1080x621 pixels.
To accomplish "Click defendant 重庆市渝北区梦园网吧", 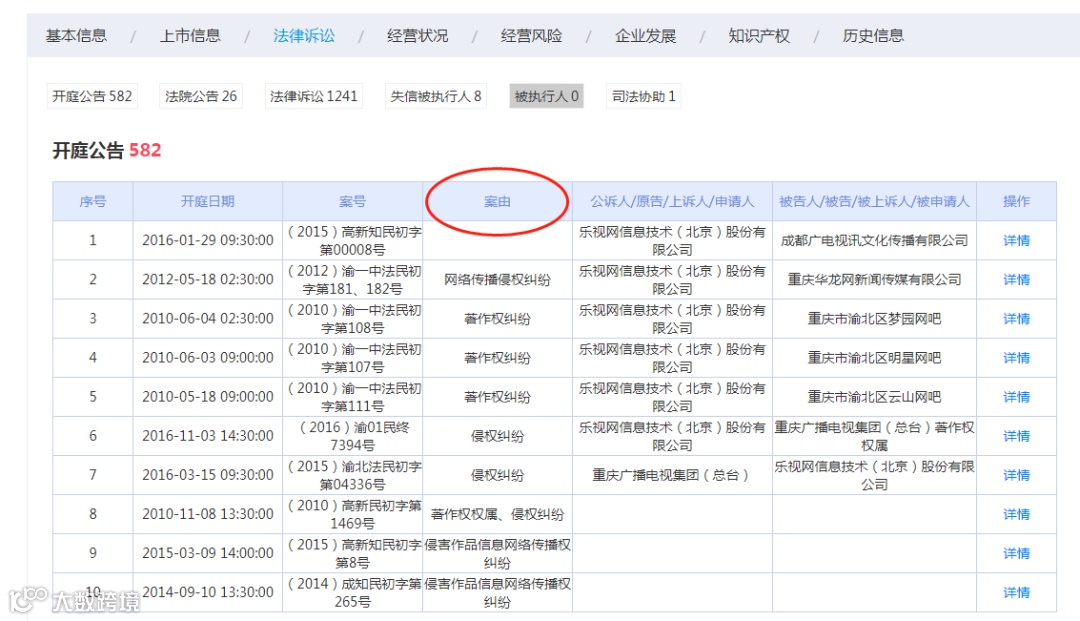I will 874,319.
